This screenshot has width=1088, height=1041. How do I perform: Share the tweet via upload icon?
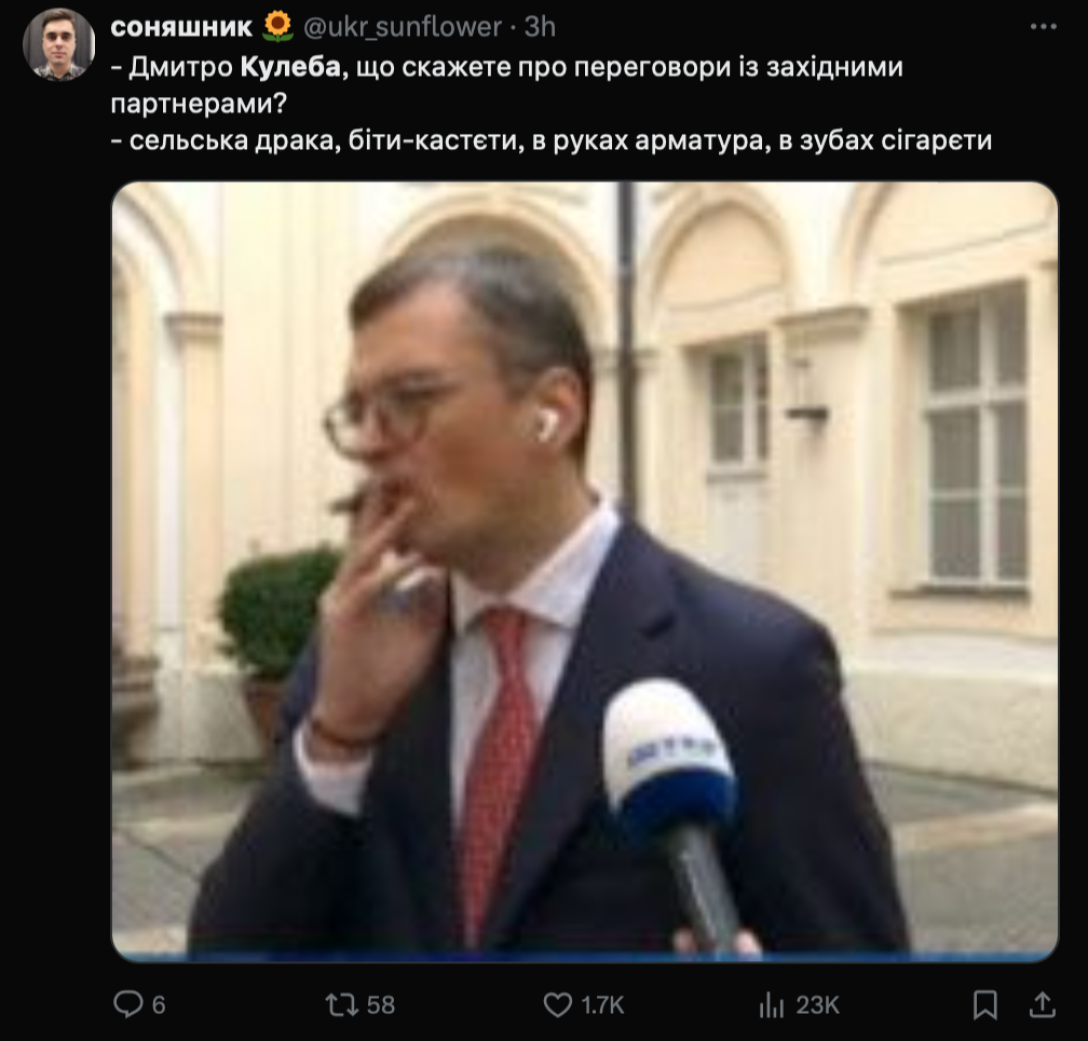[x=1042, y=1004]
